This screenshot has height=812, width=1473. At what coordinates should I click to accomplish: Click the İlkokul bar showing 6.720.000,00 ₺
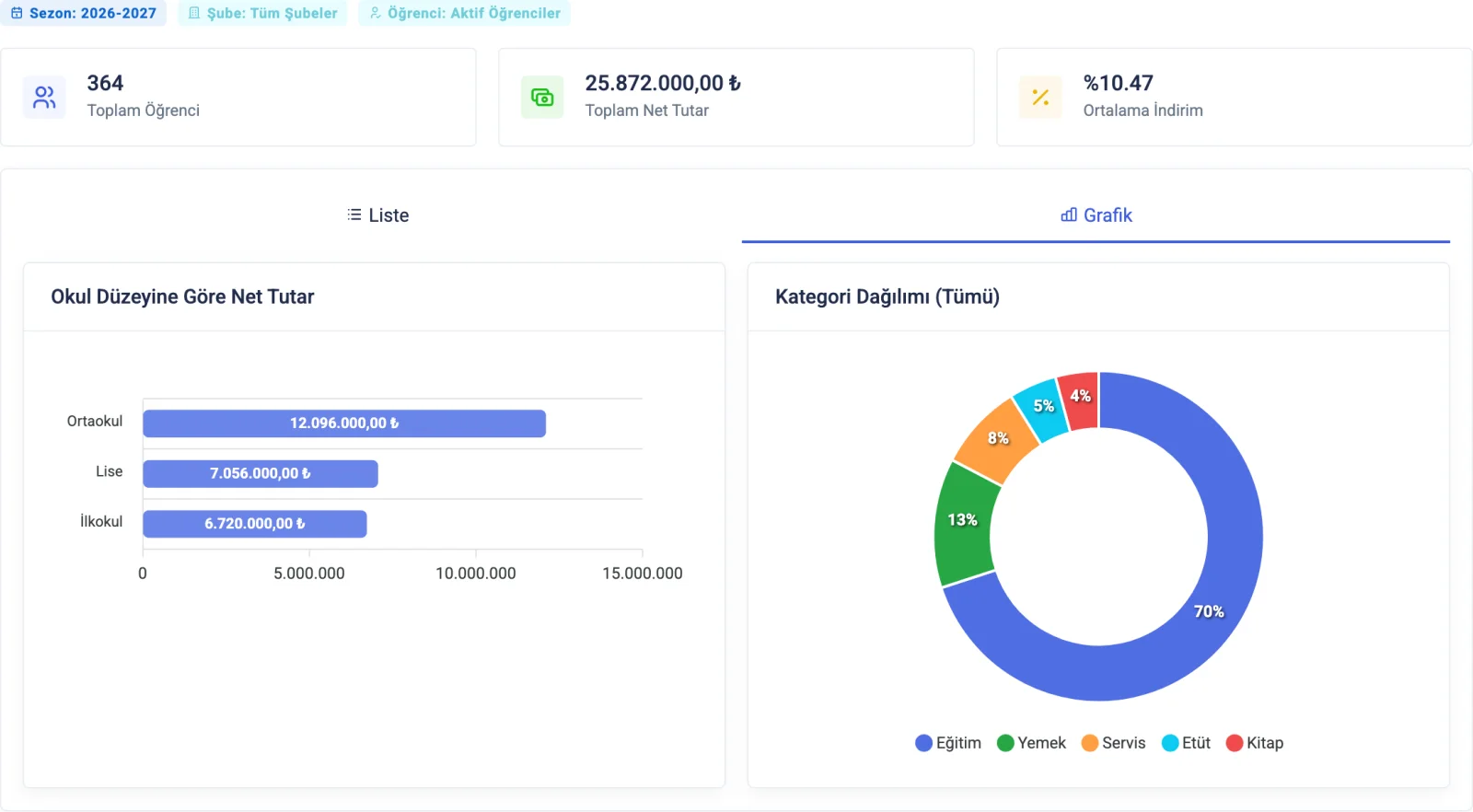(x=255, y=524)
